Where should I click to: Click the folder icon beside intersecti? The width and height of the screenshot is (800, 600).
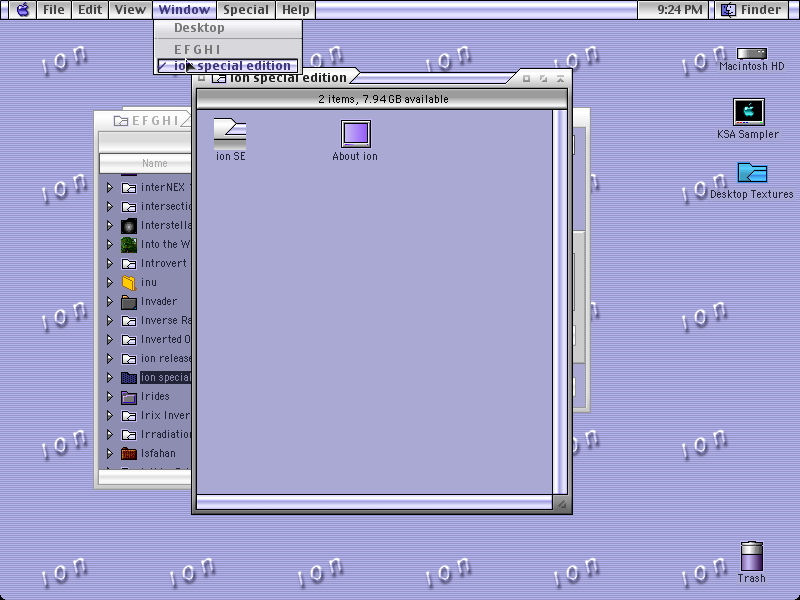point(129,207)
